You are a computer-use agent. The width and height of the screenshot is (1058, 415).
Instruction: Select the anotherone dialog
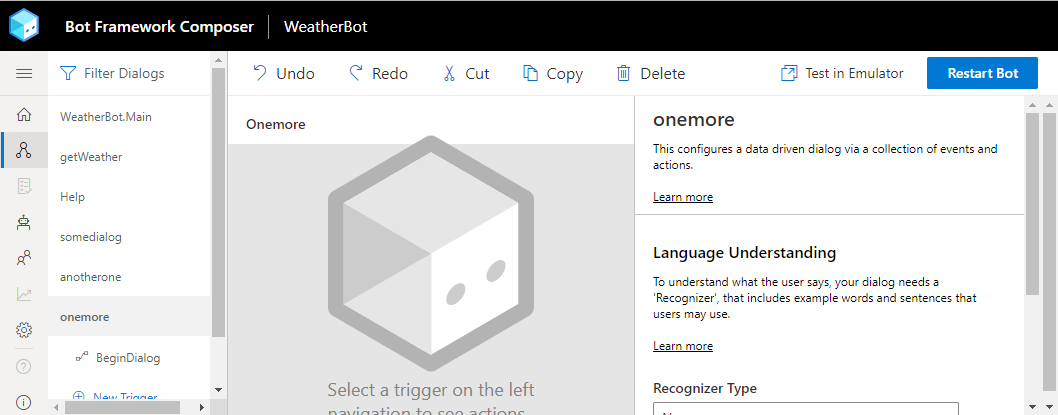[130, 277]
